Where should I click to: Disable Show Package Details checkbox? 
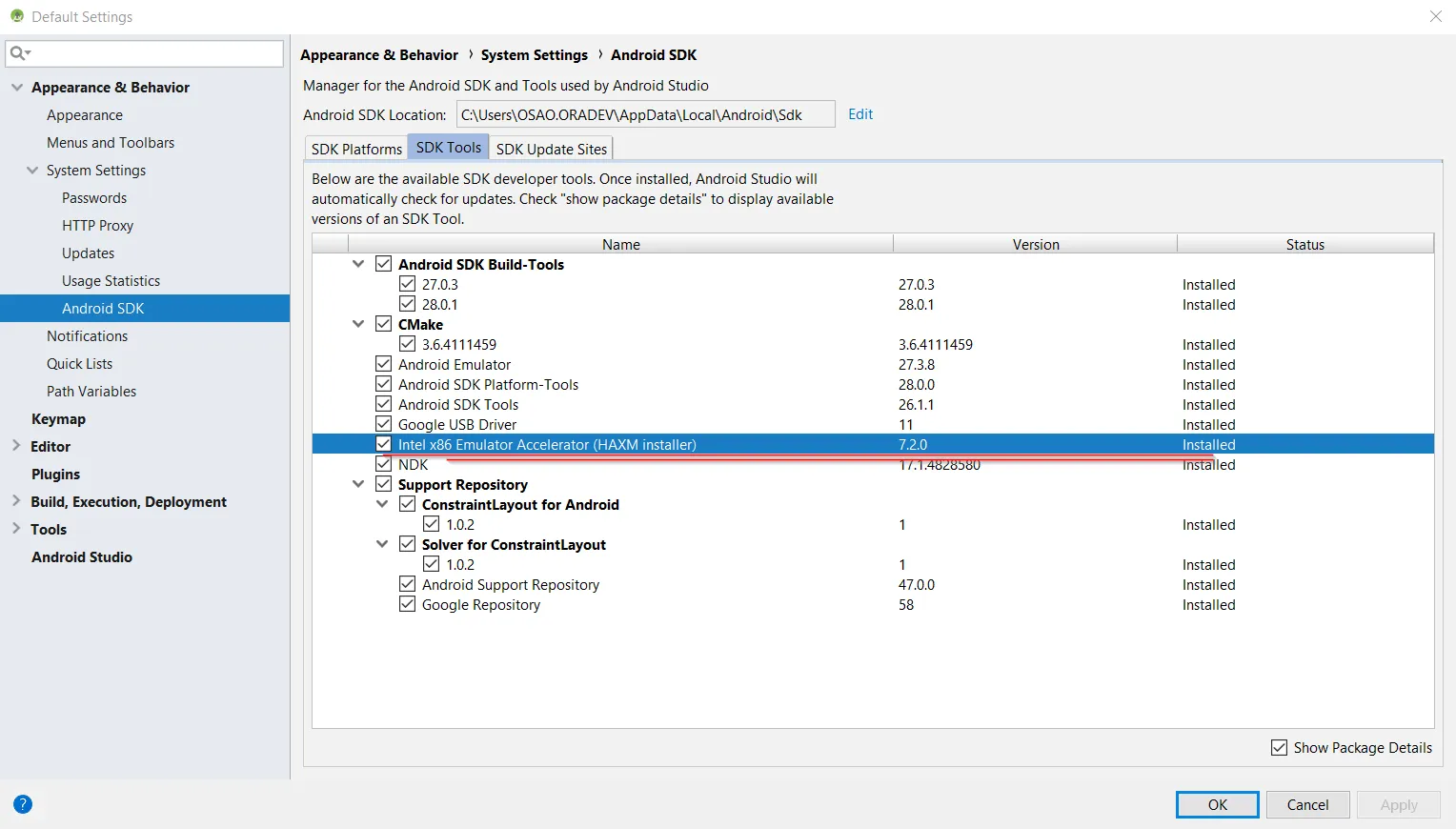tap(1280, 748)
